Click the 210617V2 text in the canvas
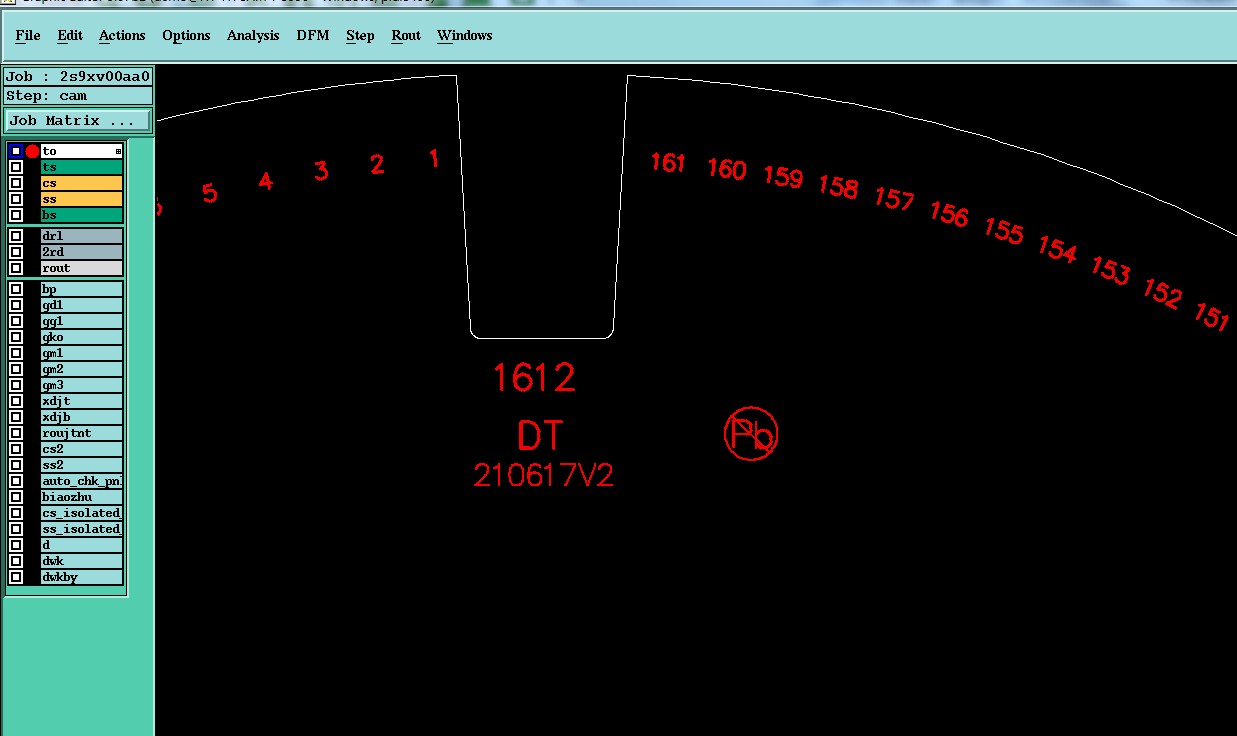Viewport: 1237px width, 736px height. pyautogui.click(x=543, y=475)
